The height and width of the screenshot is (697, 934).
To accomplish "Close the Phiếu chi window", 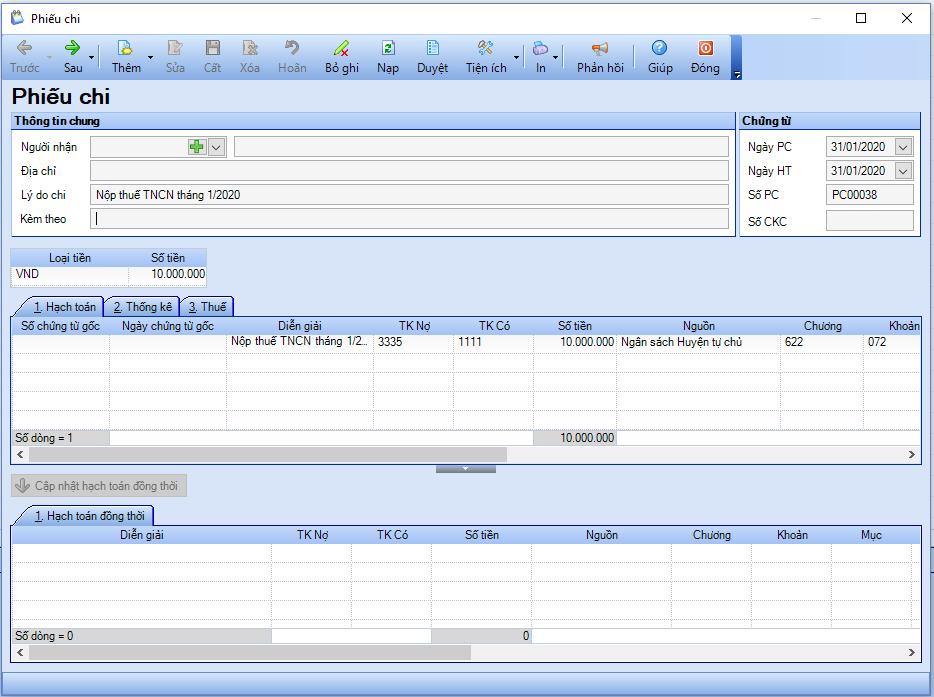I will (907, 18).
